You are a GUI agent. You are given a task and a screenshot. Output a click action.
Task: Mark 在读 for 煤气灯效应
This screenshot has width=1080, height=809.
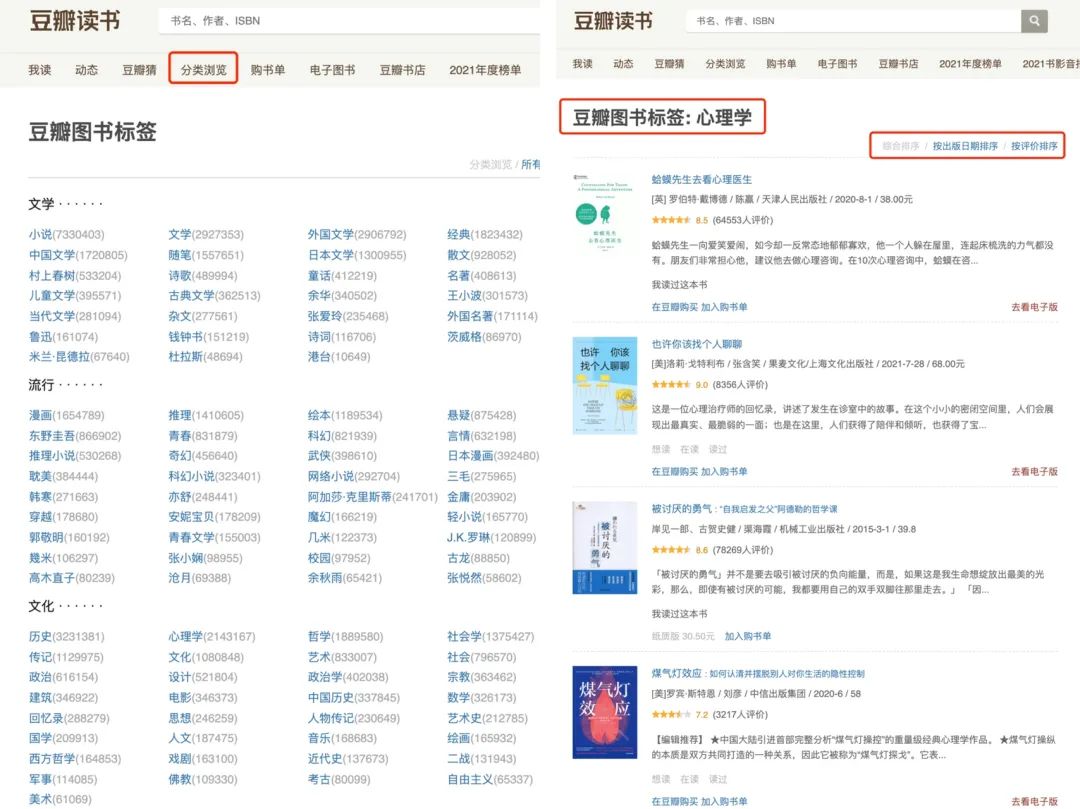click(689, 779)
